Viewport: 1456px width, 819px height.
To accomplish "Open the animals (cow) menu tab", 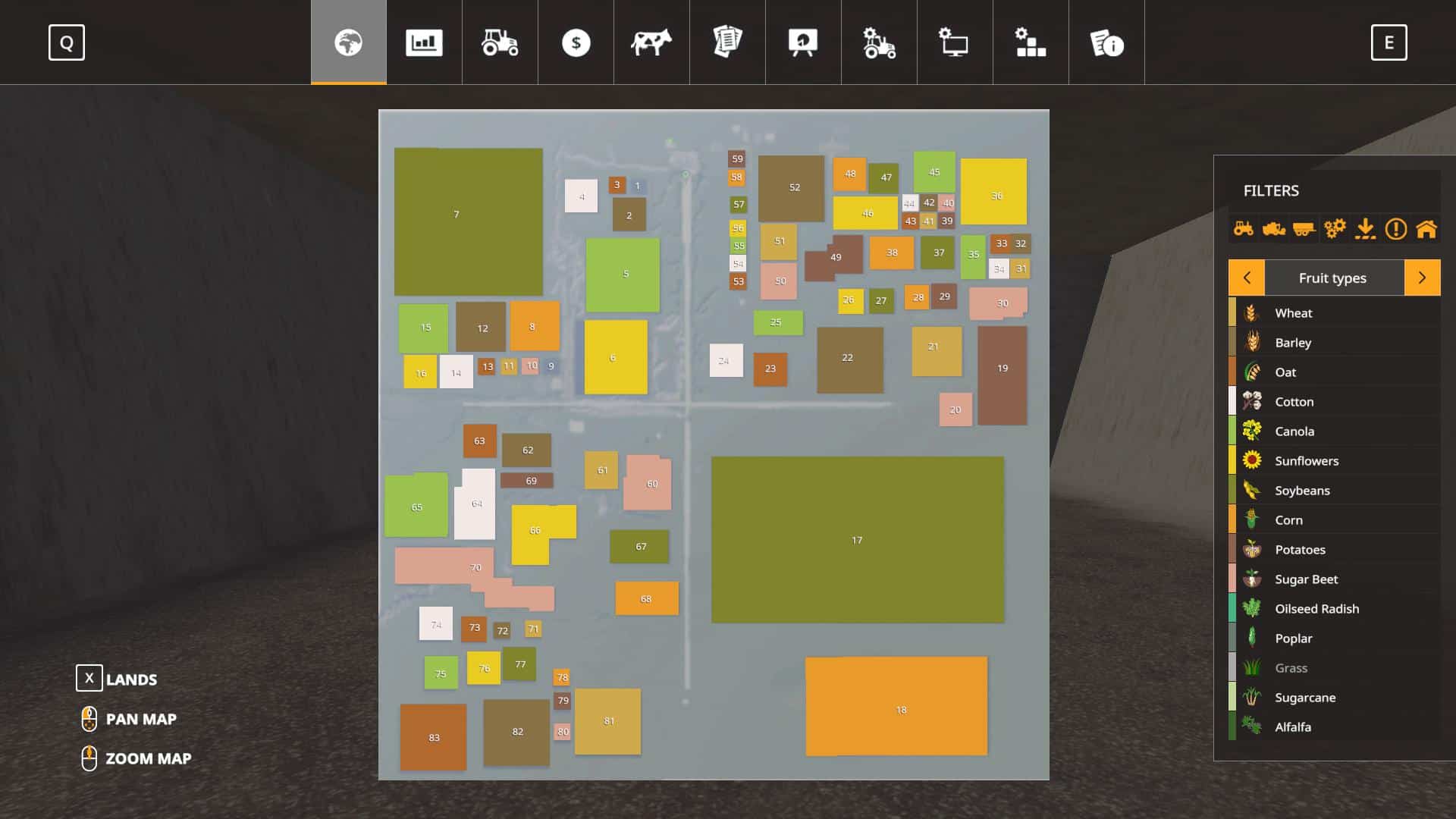I will [x=651, y=42].
